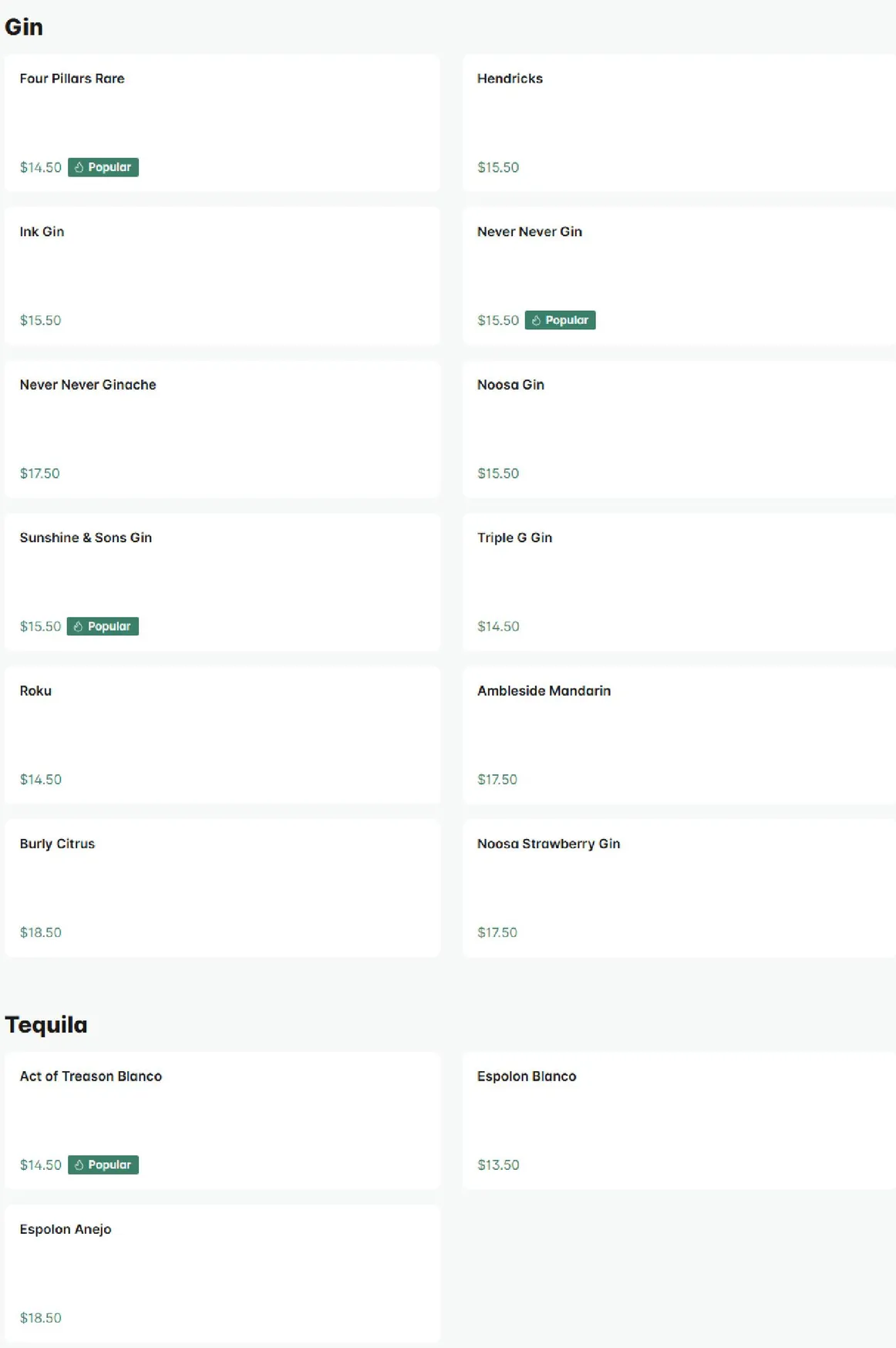
Task: Select the Ink Gin menu card
Action: click(x=222, y=276)
